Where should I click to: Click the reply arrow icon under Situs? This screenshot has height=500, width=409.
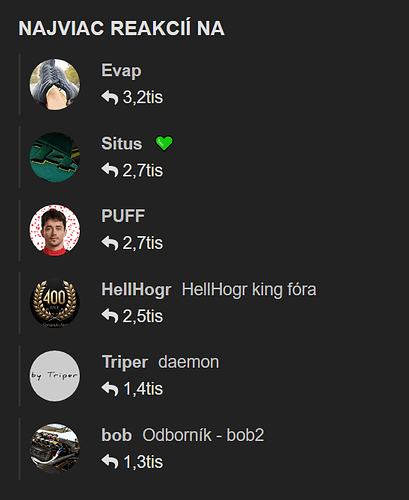[110, 170]
